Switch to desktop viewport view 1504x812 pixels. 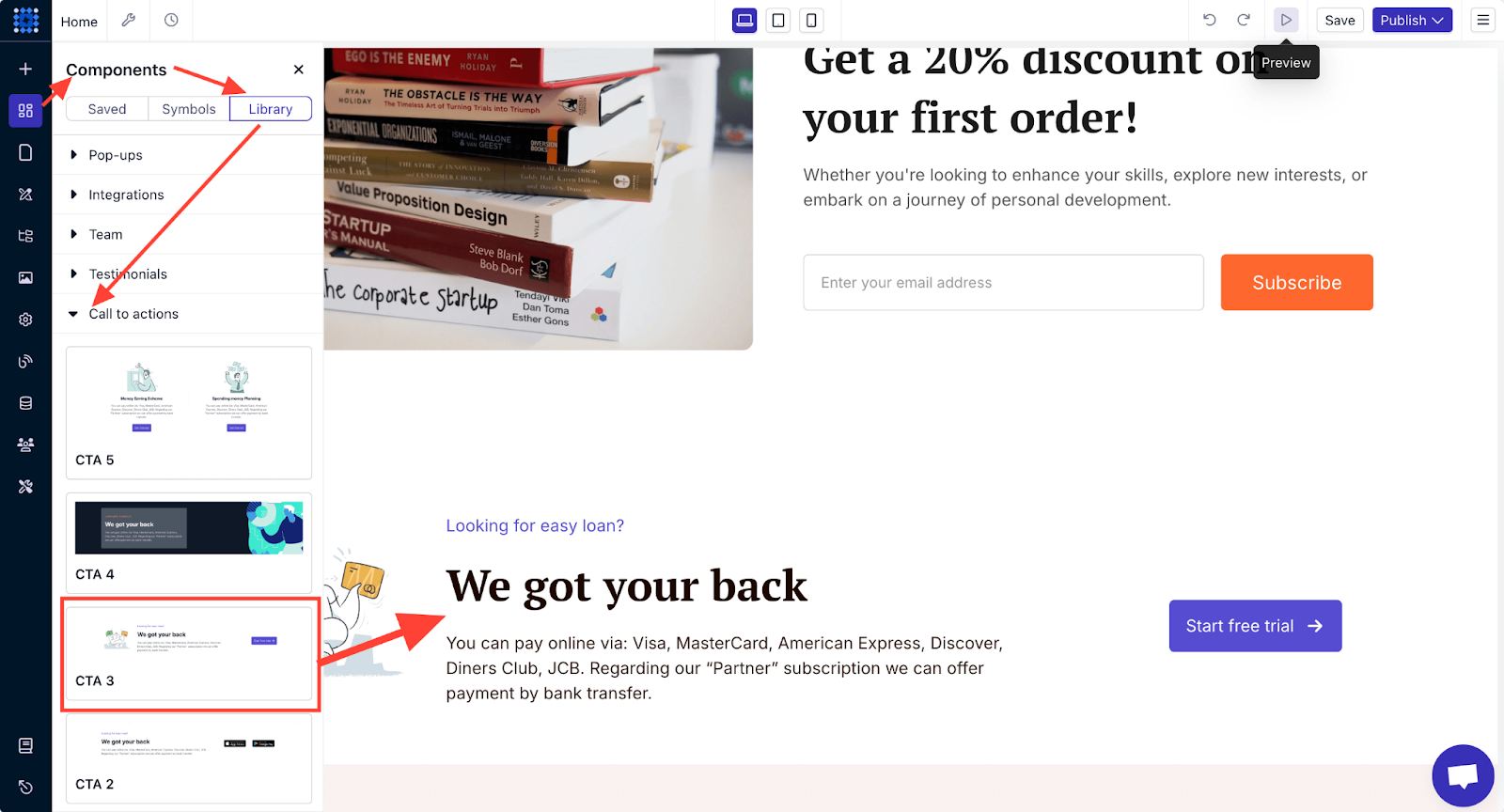(x=744, y=20)
